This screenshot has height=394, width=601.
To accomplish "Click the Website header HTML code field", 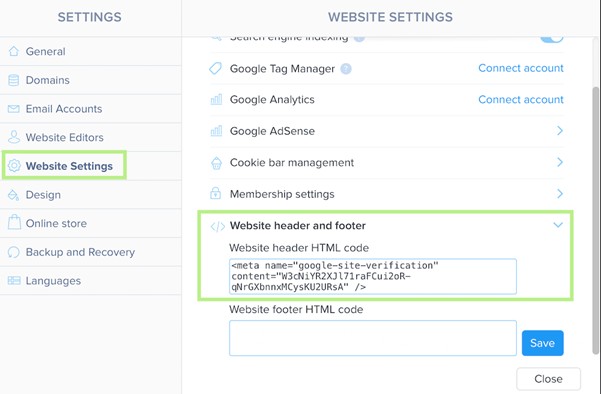I will coord(373,276).
